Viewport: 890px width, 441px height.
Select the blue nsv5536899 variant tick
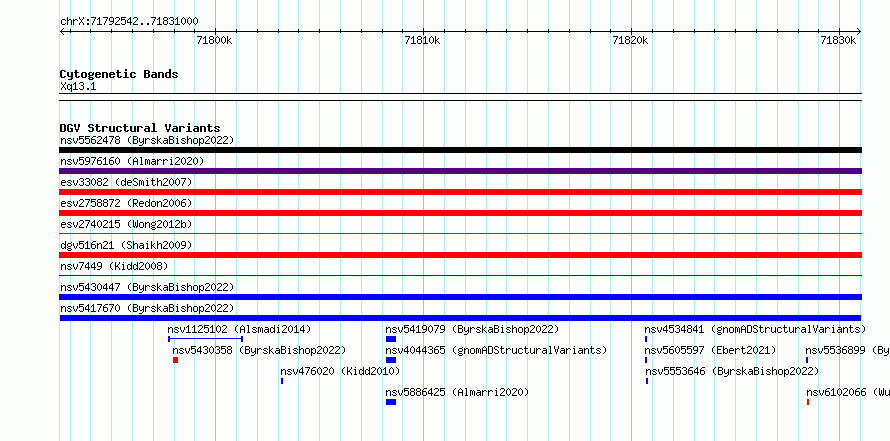807,360
